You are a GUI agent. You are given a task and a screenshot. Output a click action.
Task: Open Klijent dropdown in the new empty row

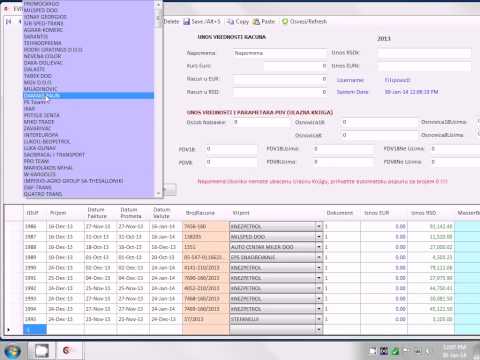pos(319,330)
